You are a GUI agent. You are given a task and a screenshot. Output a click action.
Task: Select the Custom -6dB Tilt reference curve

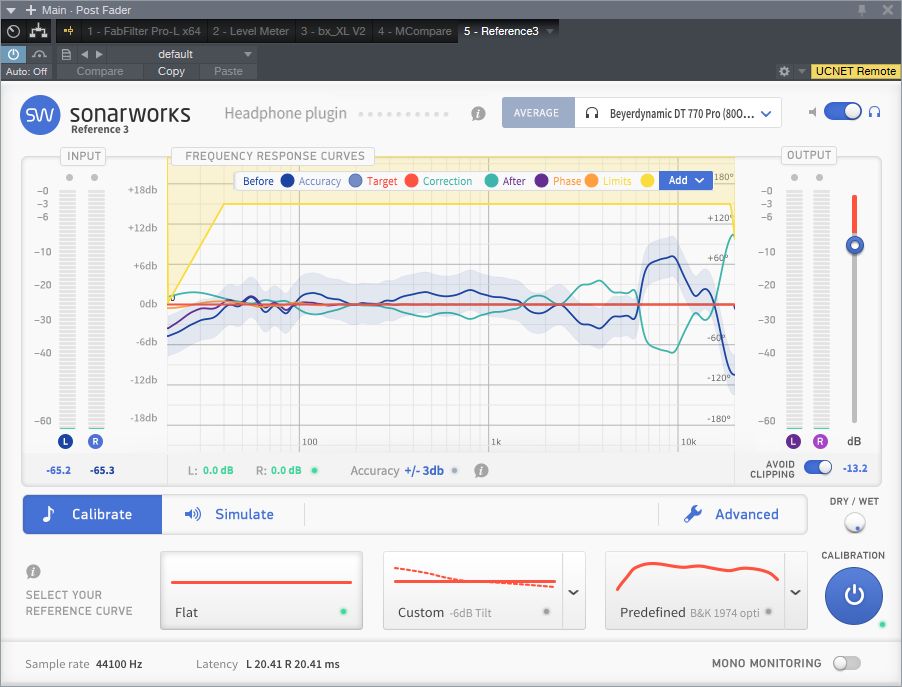pos(473,591)
